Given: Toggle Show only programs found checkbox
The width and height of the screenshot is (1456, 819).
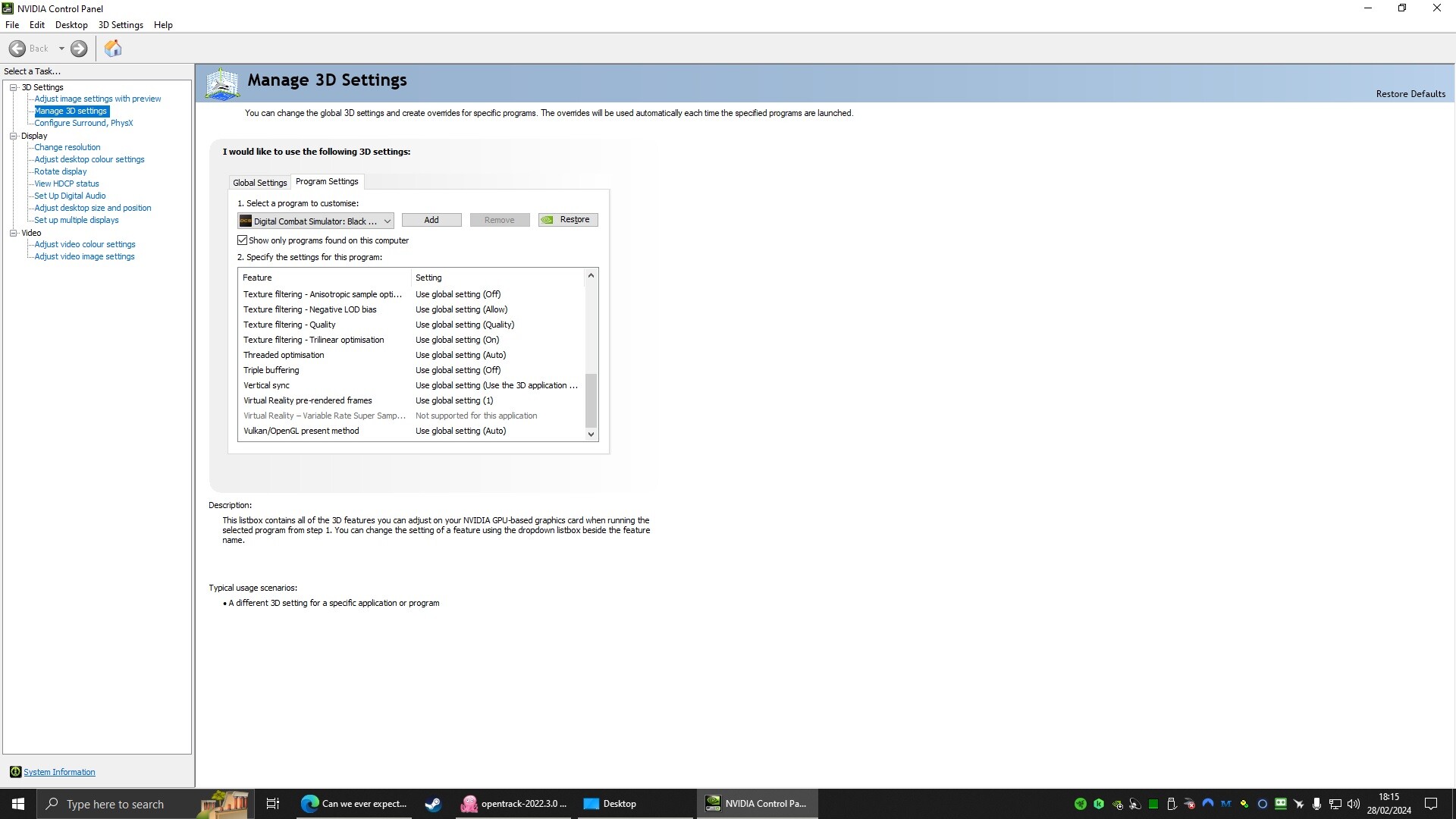Looking at the screenshot, I should click(243, 240).
